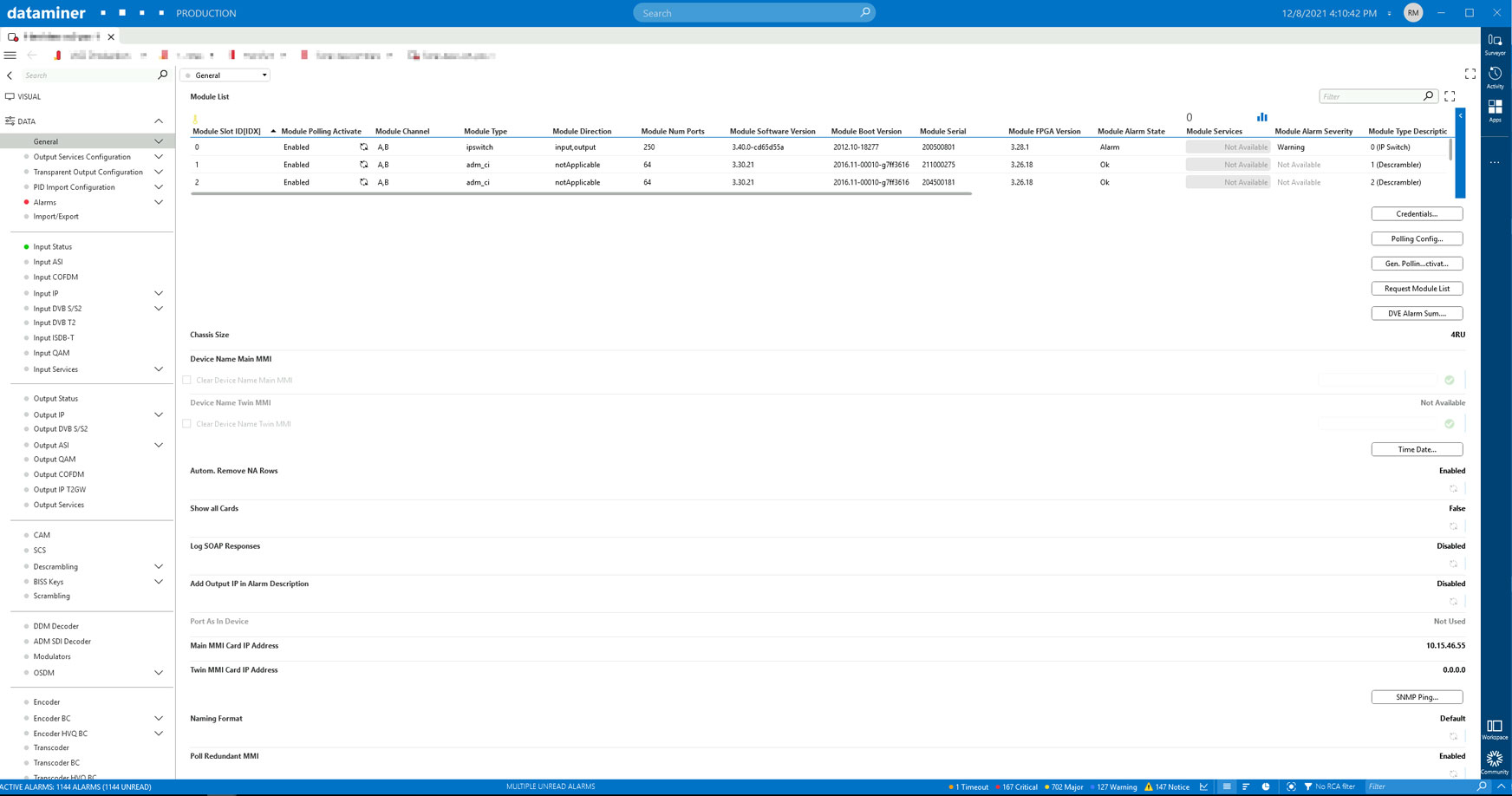Expand the Input IP chevron

pyautogui.click(x=159, y=294)
